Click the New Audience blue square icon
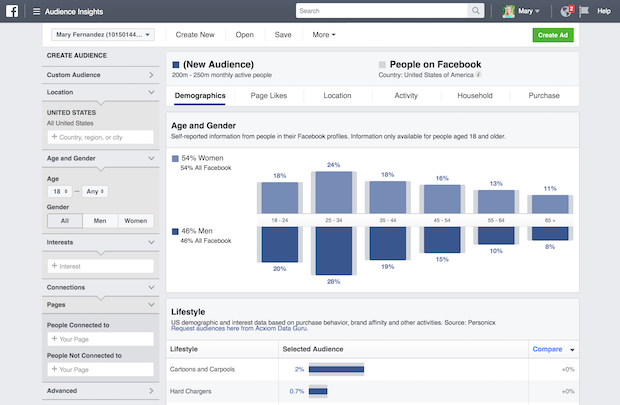The image size is (620, 405). pos(177,64)
